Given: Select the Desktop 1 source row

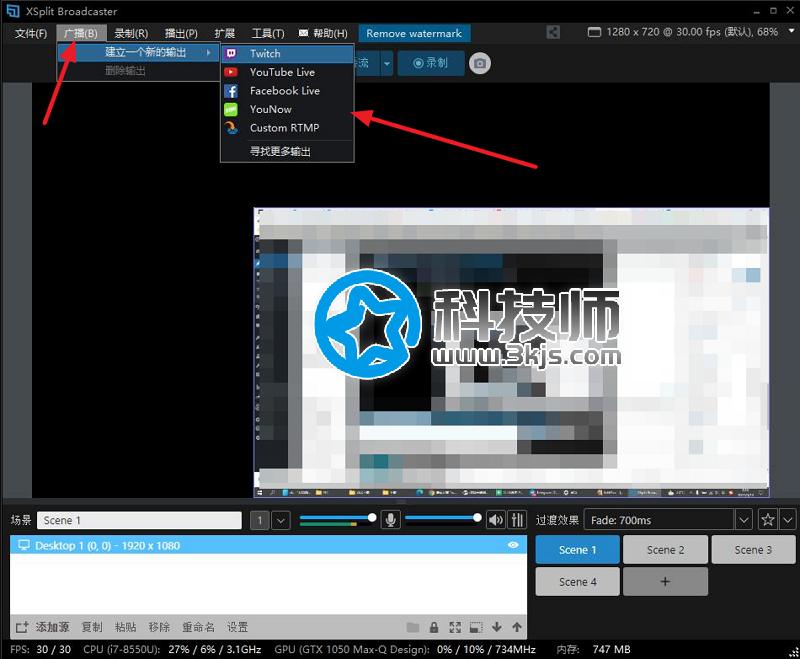Looking at the screenshot, I should [268, 545].
